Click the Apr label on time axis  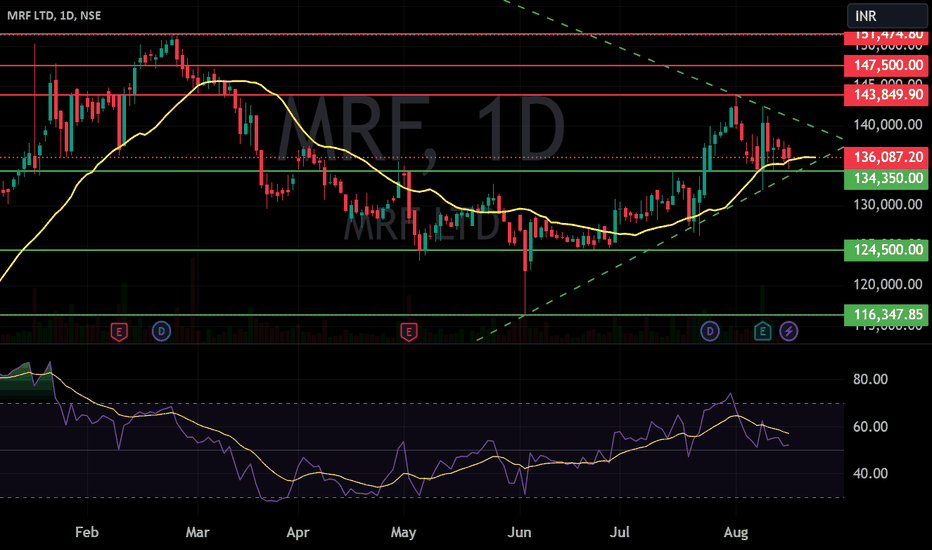298,532
